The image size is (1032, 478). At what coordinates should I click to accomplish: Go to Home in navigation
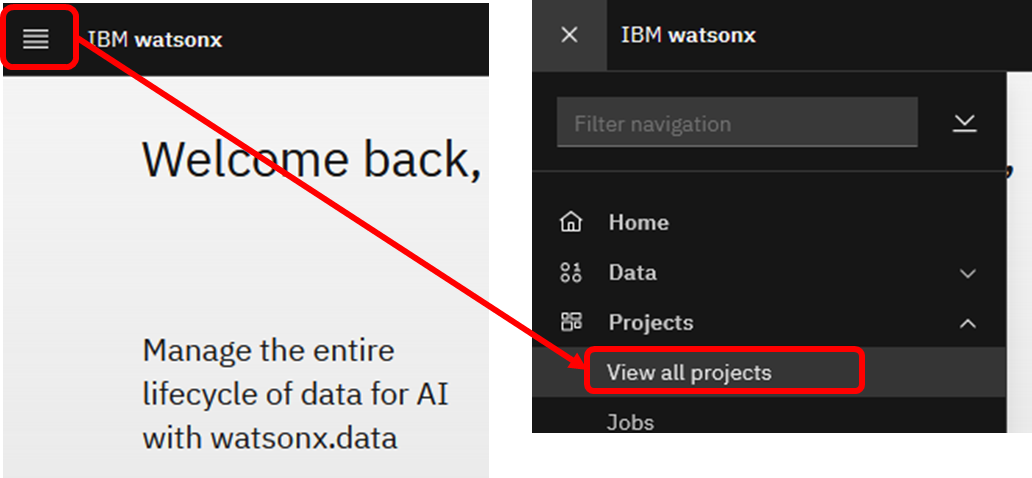pos(638,222)
